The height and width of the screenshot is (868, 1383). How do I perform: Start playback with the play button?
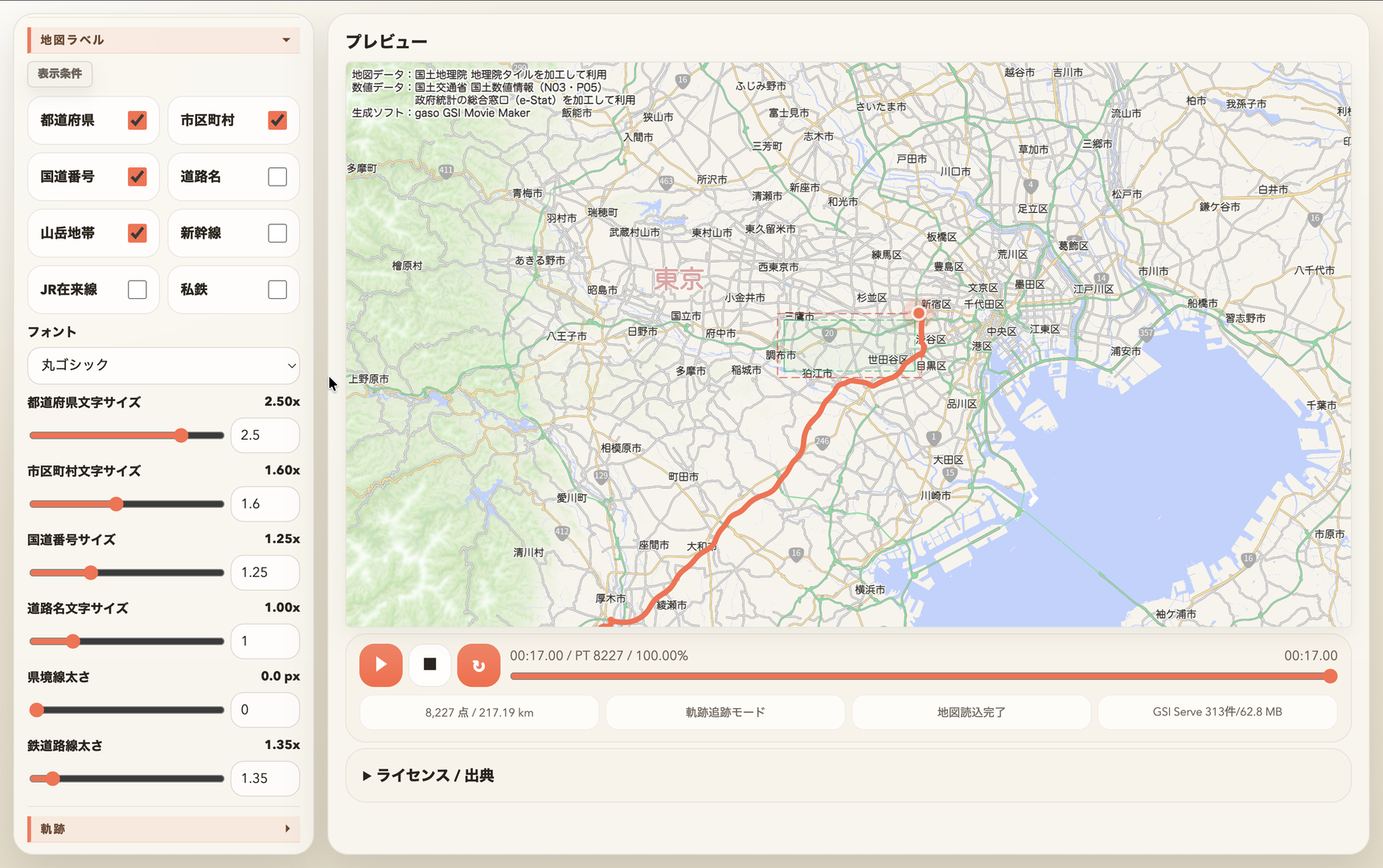(380, 665)
